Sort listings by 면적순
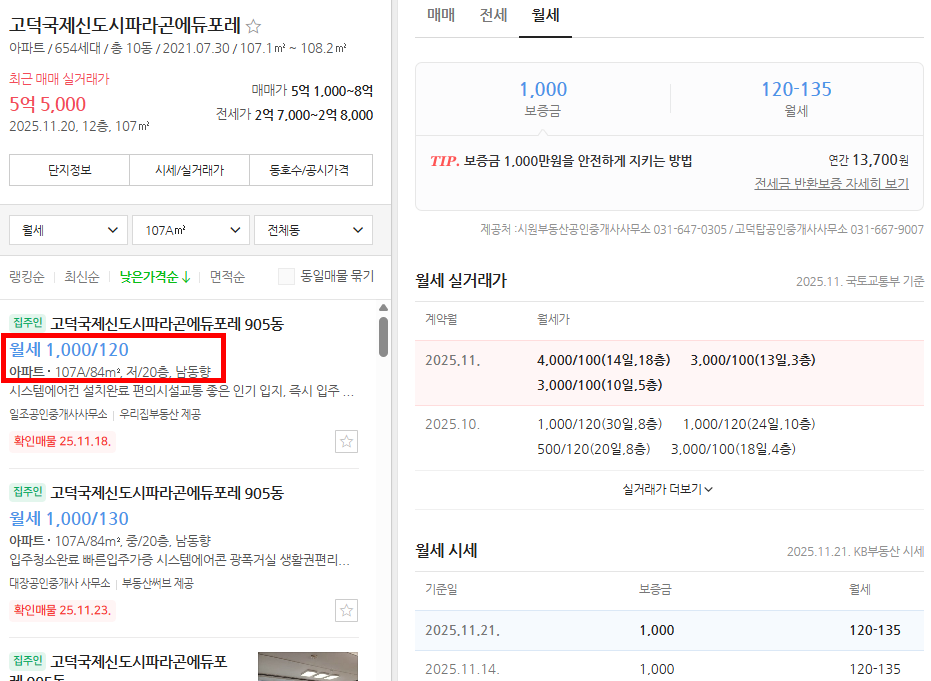Viewport: 931px width, 681px height. click(x=227, y=277)
